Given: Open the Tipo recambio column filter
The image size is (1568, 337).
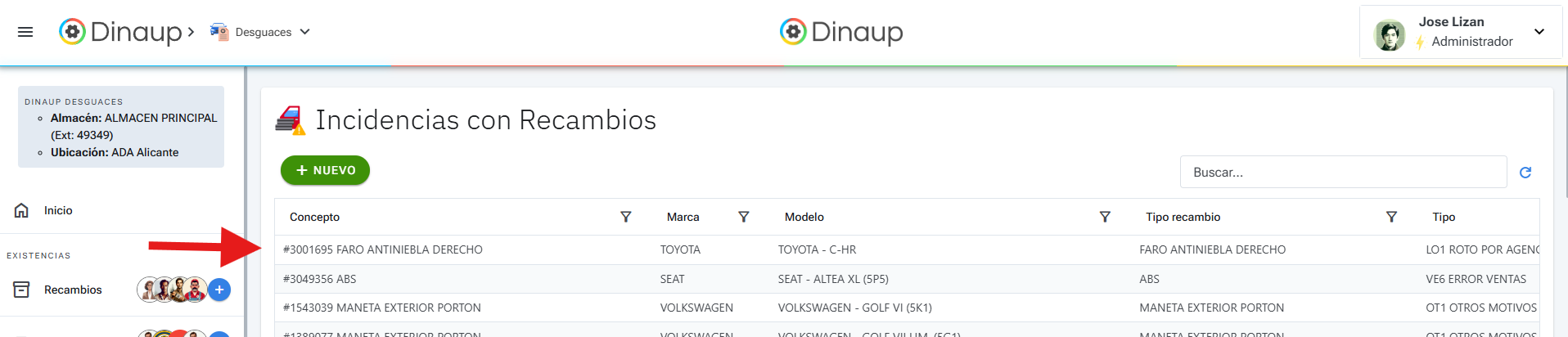Looking at the screenshot, I should (1391, 217).
